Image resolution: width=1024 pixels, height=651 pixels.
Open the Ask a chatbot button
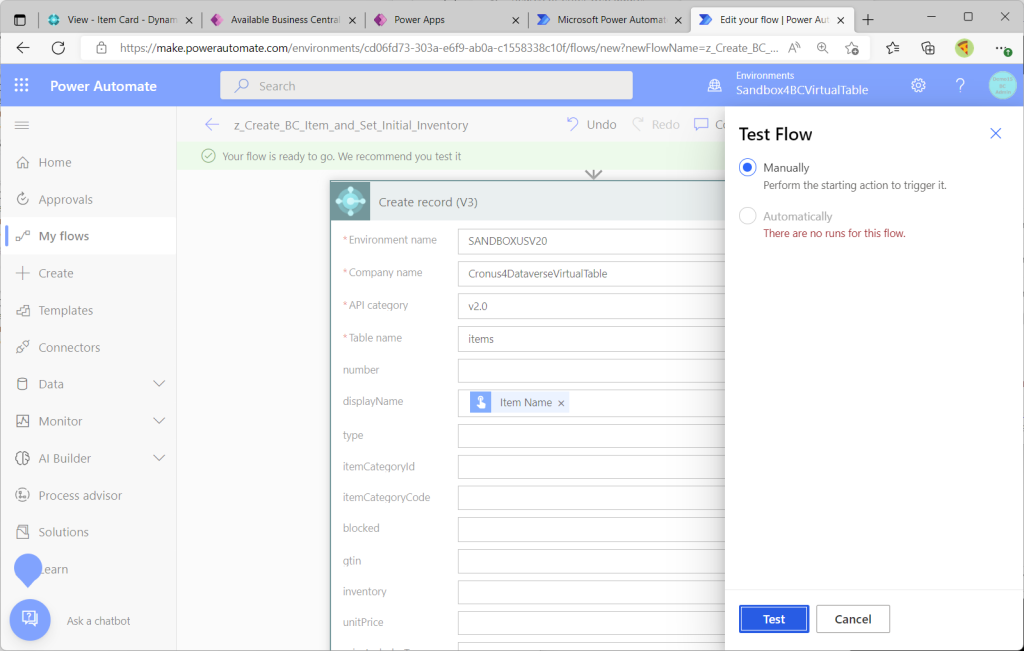pos(30,620)
